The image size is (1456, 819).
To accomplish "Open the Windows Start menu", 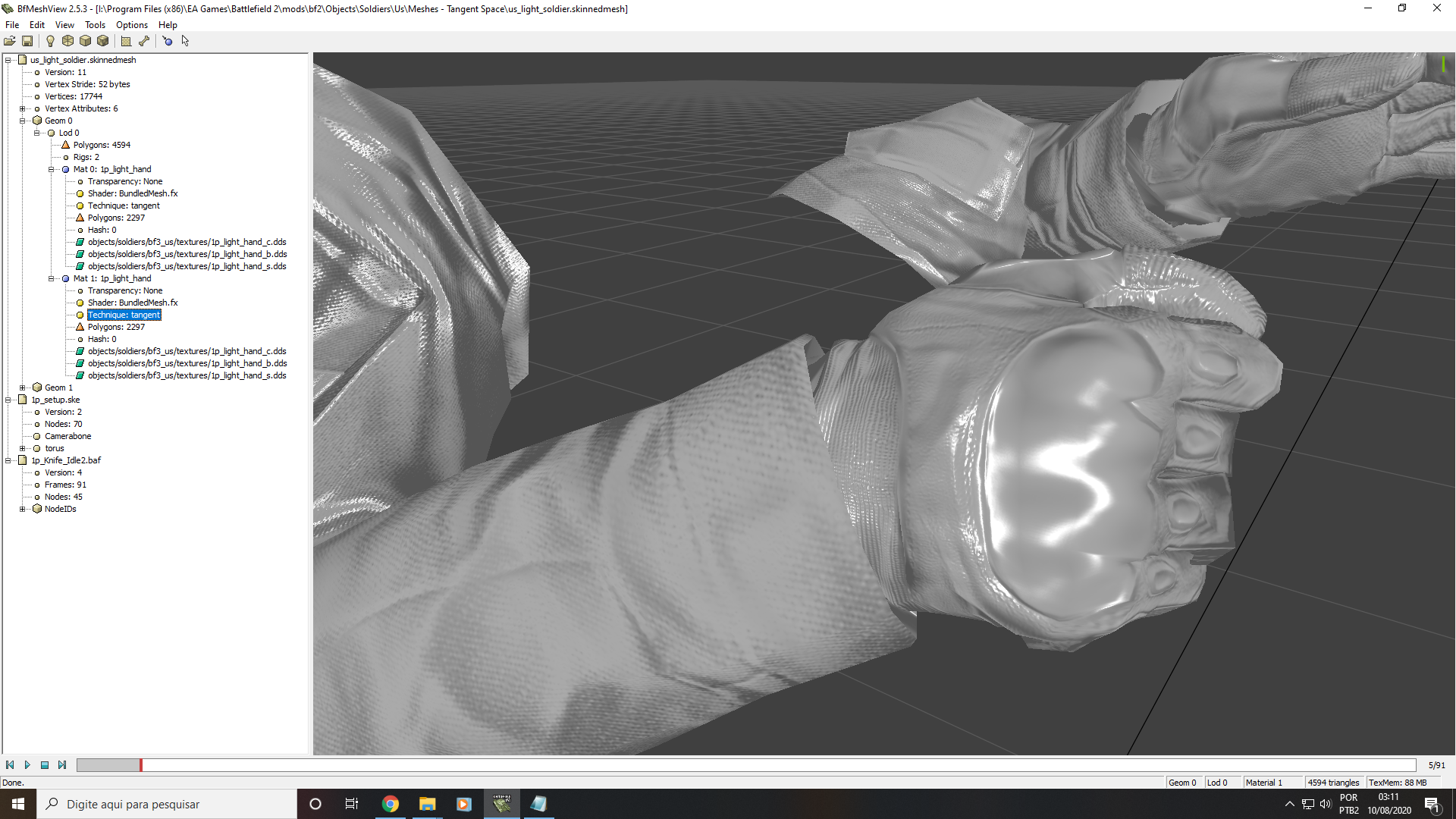I will click(18, 804).
